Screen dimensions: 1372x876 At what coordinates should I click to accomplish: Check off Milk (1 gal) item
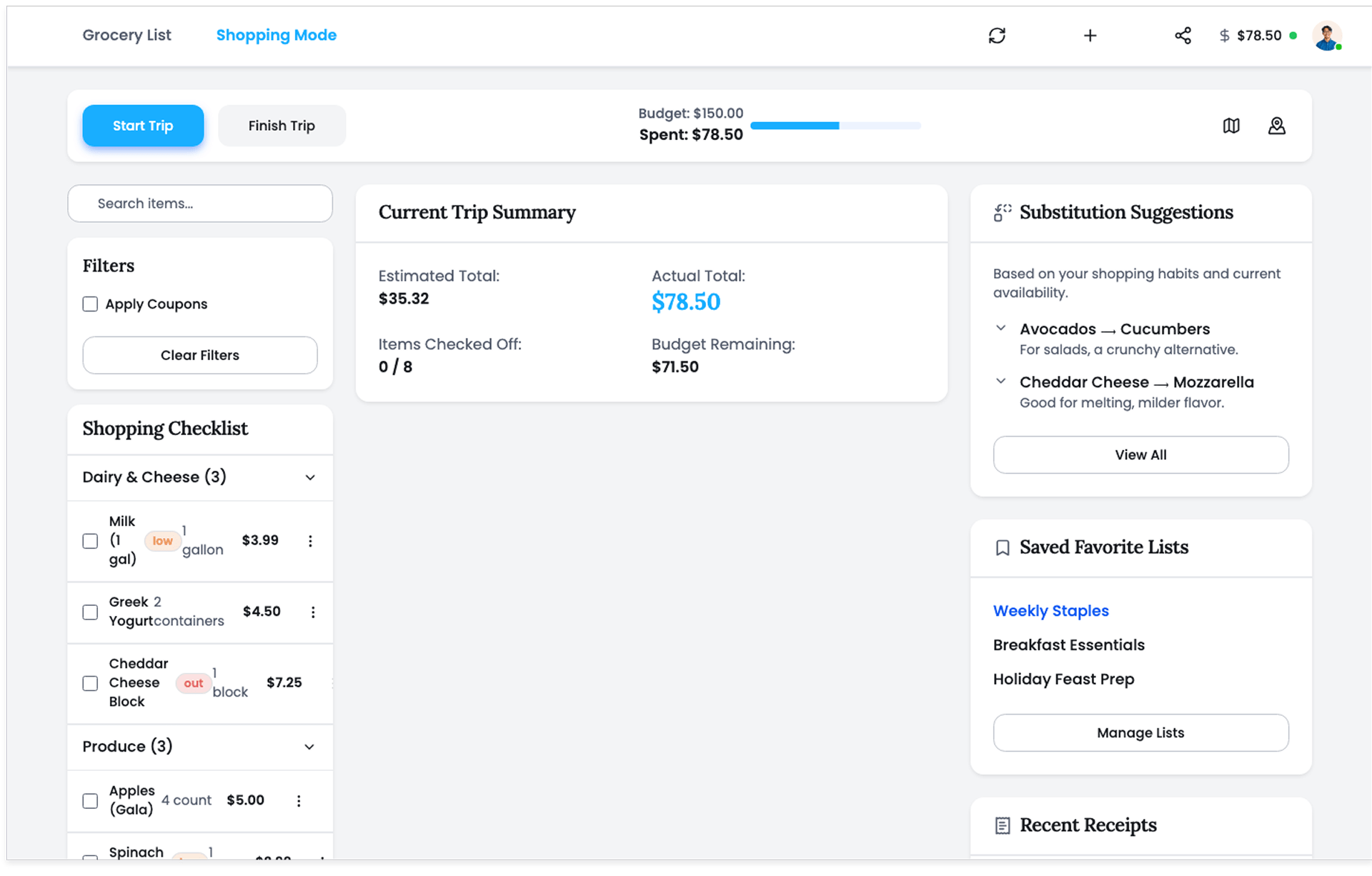(x=90, y=541)
